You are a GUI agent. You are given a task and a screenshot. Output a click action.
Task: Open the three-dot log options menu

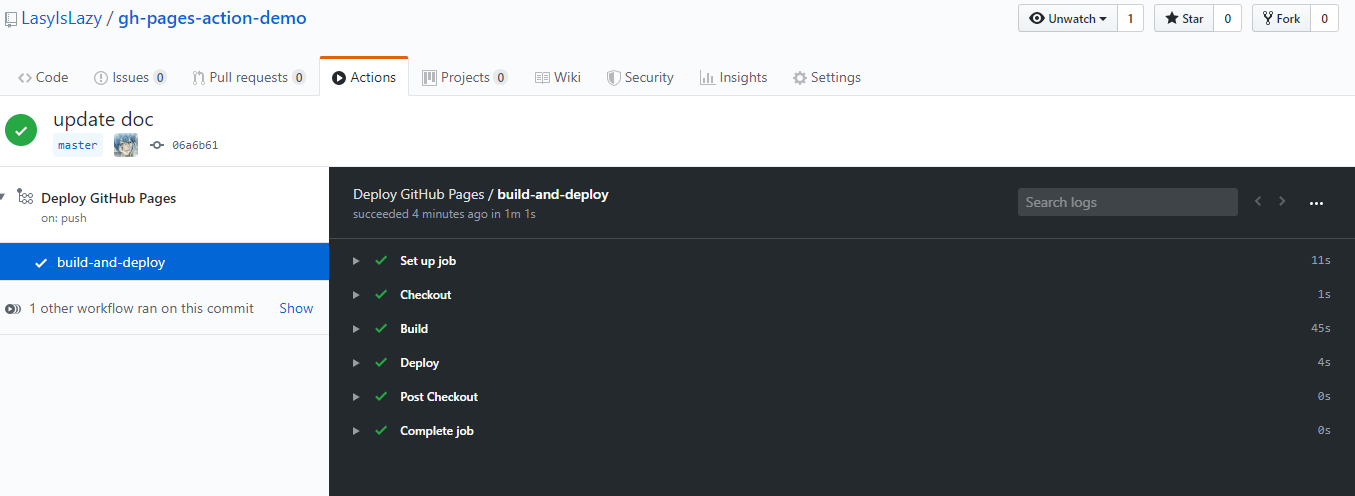[x=1316, y=203]
